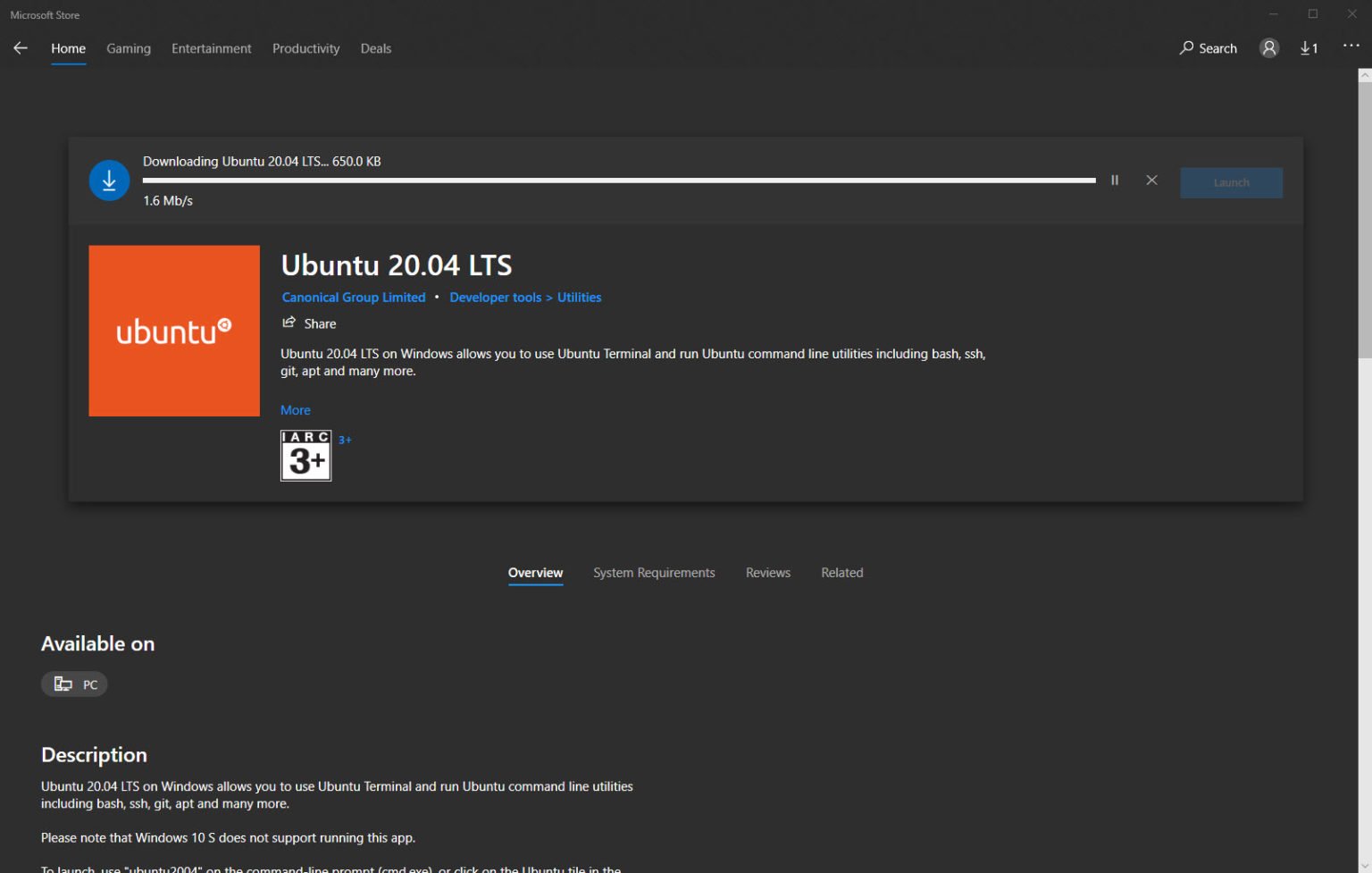
Task: Expand the Utilities subcategory link
Action: pos(579,297)
